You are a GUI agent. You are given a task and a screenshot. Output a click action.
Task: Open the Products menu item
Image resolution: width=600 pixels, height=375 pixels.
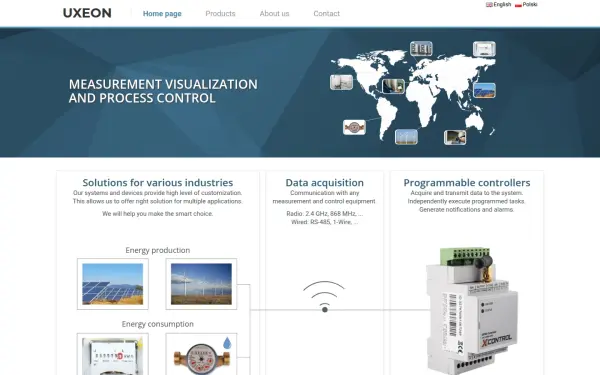[x=220, y=14]
